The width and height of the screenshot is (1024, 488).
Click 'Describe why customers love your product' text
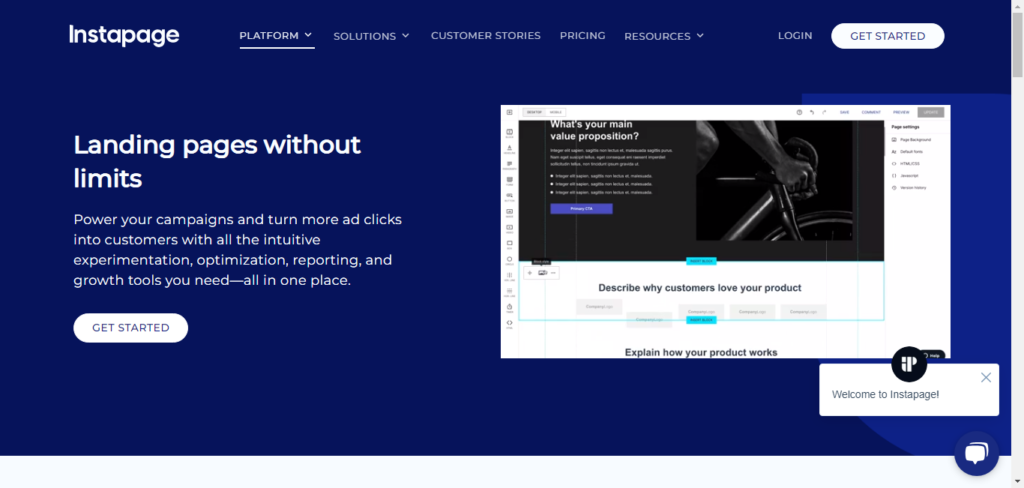click(699, 288)
